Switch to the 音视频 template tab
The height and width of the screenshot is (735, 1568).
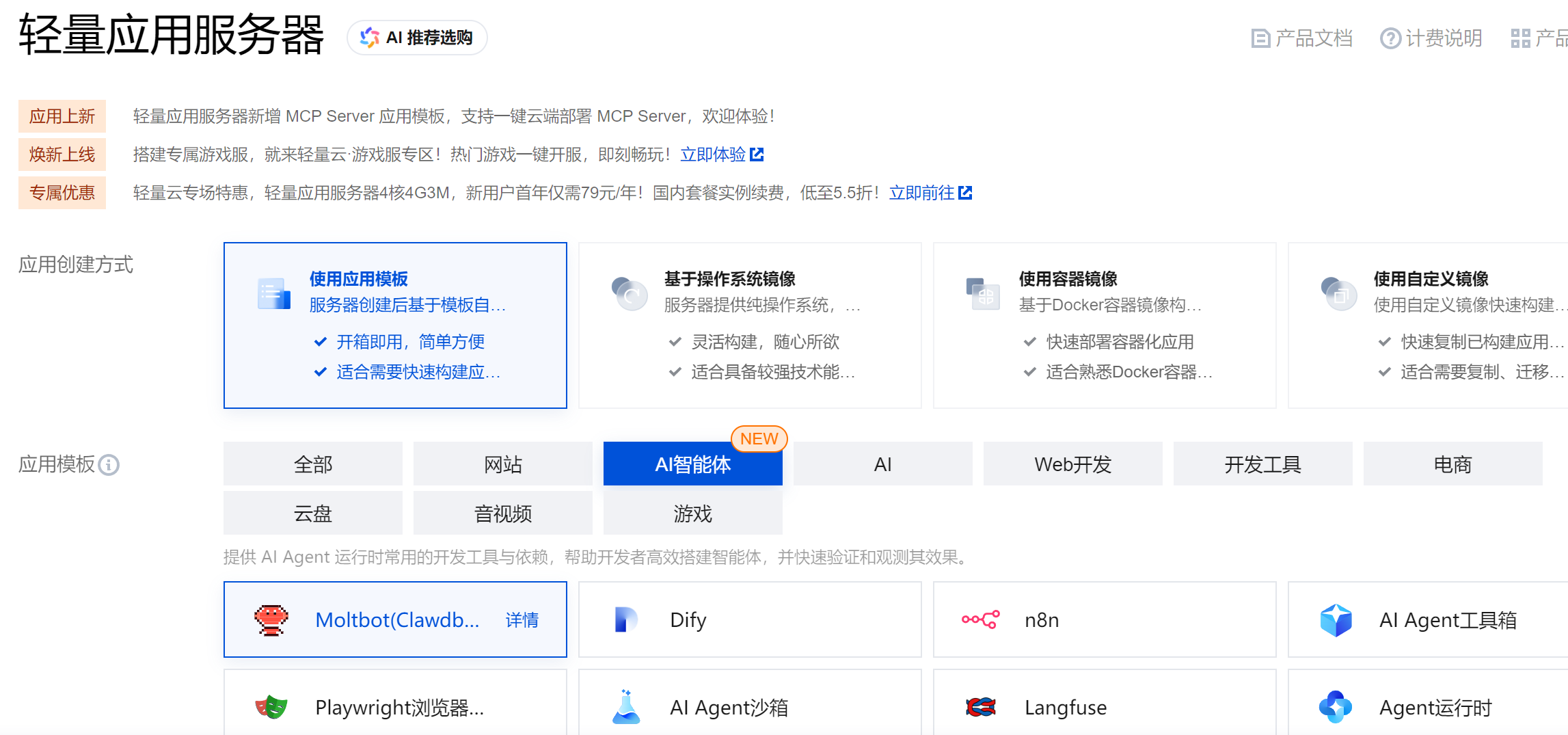[x=503, y=513]
